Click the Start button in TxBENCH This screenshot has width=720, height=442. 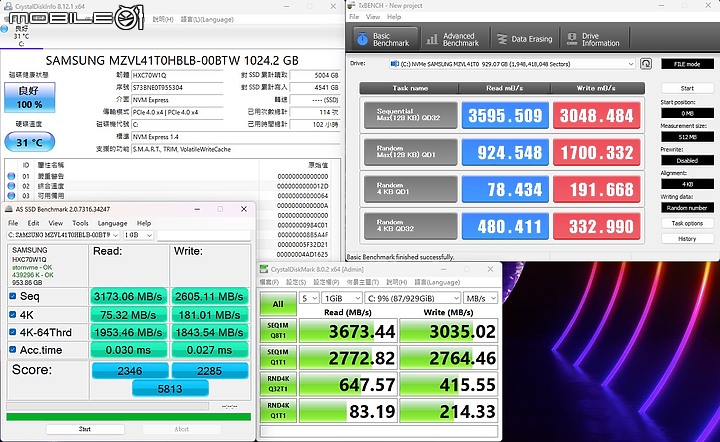[687, 88]
